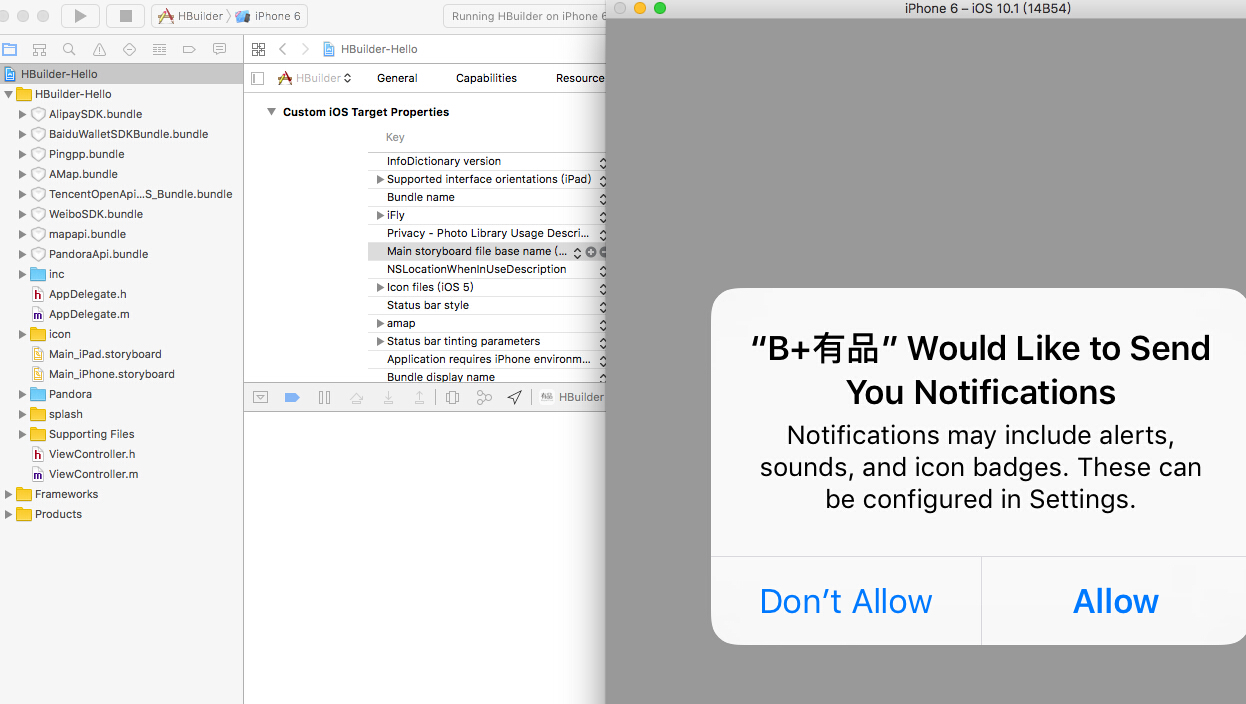The width and height of the screenshot is (1246, 704).
Task: Open the Breakpoint navigator icon
Action: coord(189,49)
